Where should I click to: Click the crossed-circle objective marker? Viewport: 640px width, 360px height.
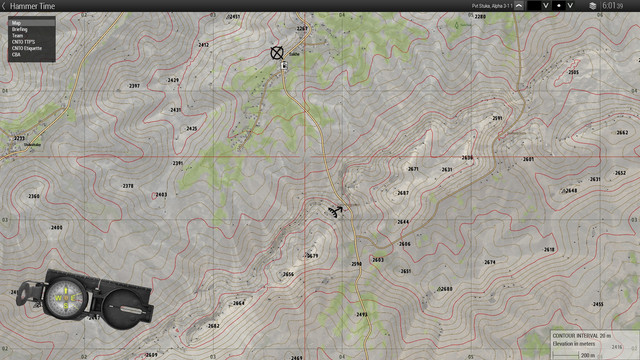(x=277, y=53)
